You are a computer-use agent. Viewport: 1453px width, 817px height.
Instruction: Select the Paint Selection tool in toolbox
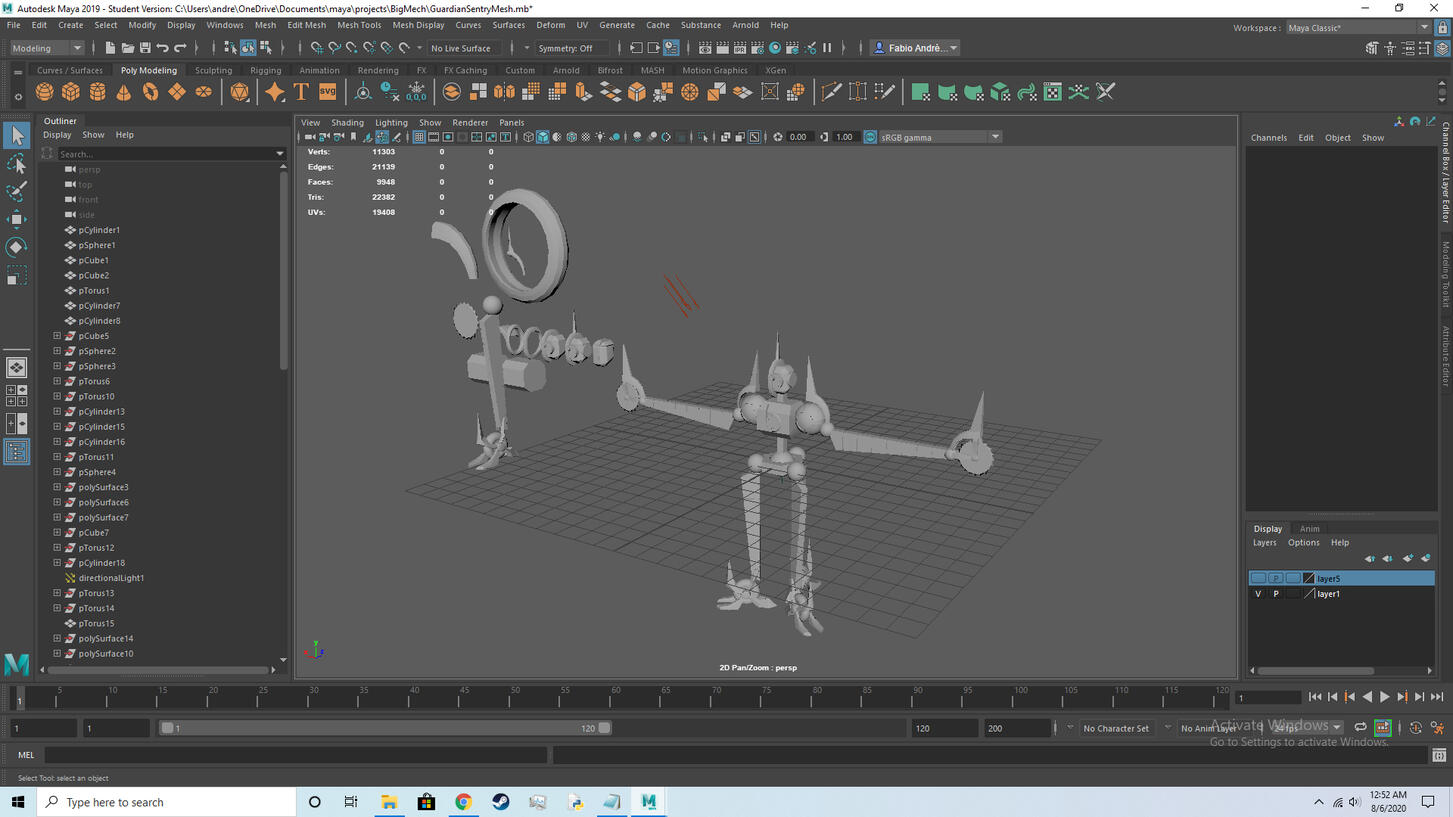point(17,191)
